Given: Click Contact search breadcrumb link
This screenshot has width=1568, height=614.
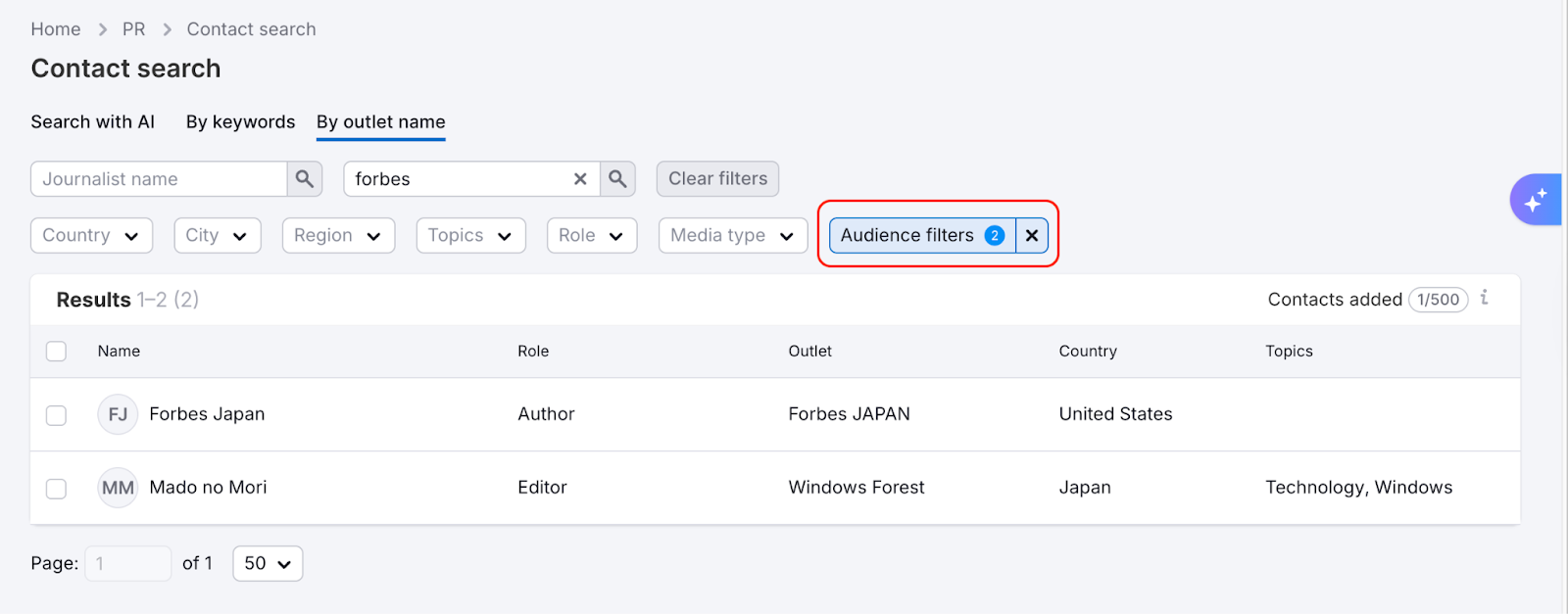Looking at the screenshot, I should 252,29.
